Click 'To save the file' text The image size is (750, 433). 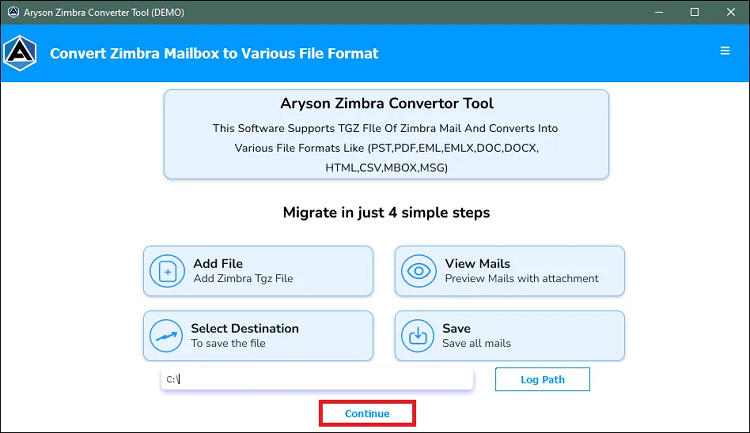[x=228, y=343]
